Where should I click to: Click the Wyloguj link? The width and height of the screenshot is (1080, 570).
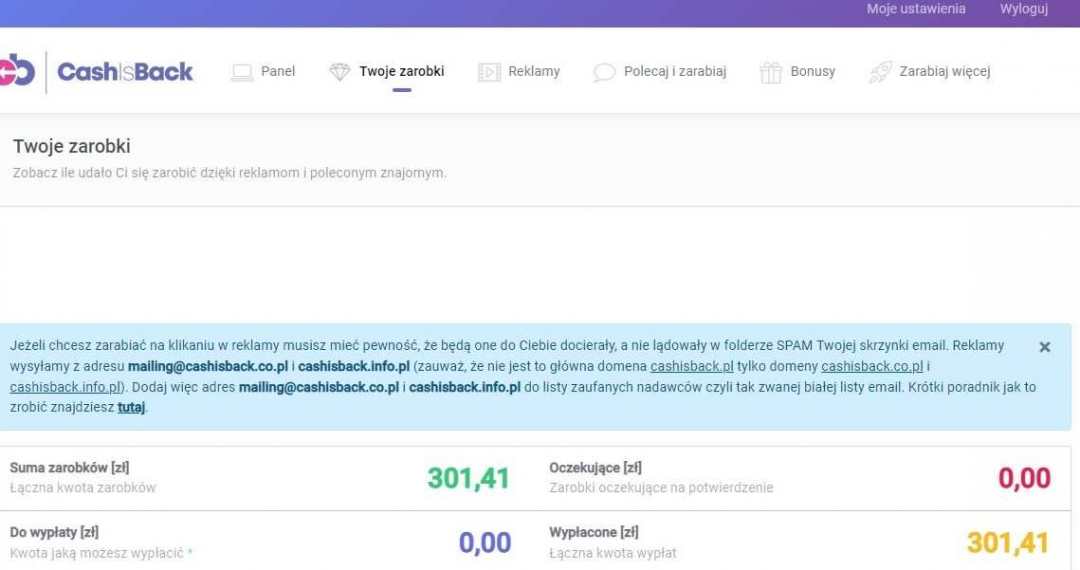[1024, 9]
